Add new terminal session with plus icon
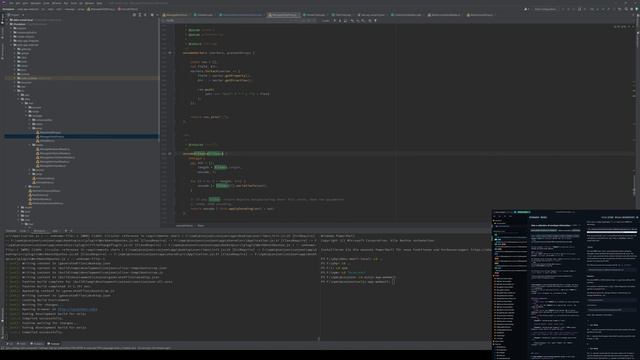 [x=66, y=231]
